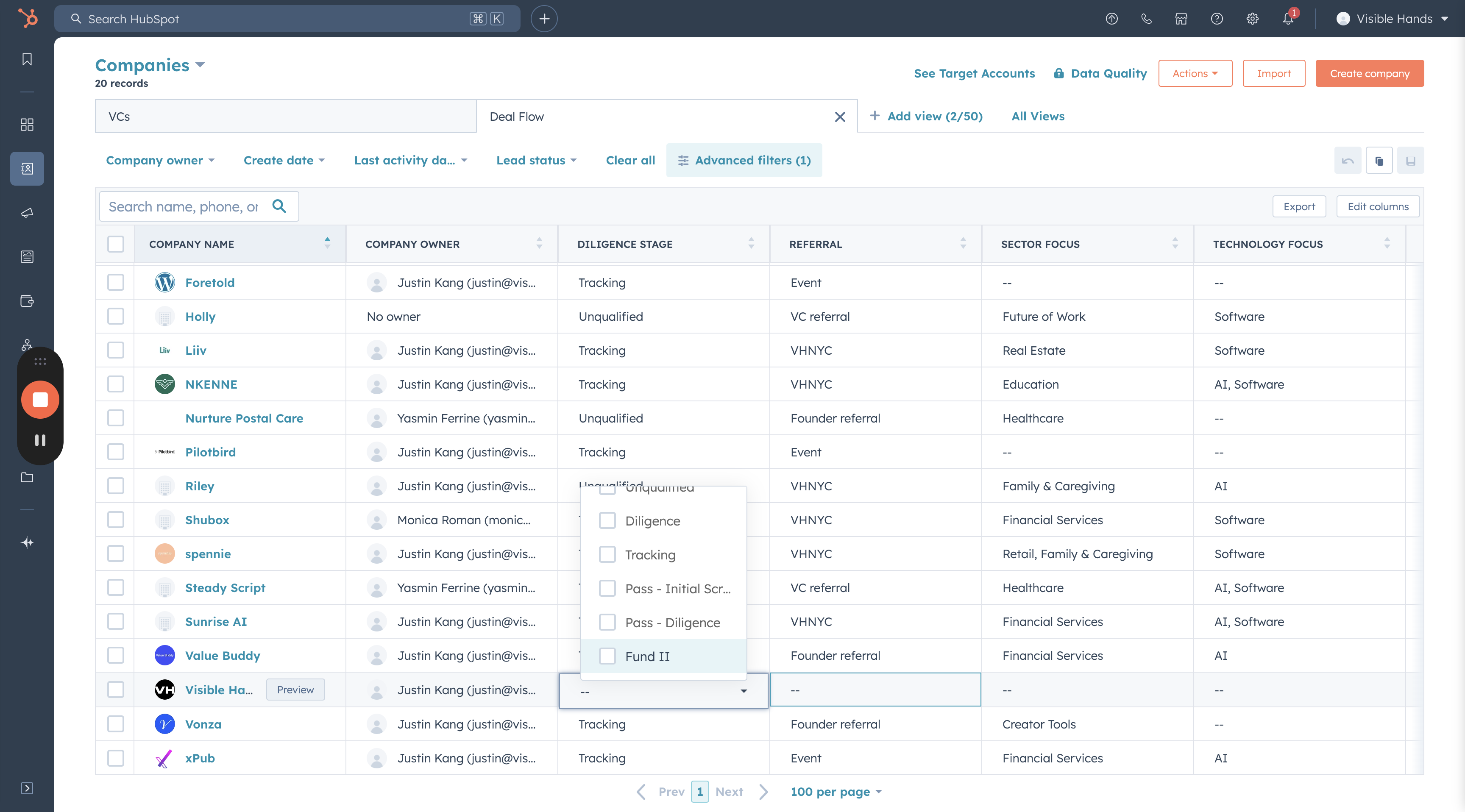This screenshot has width=1465, height=812.
Task: Click the clone view copy icon
Action: point(1379,161)
